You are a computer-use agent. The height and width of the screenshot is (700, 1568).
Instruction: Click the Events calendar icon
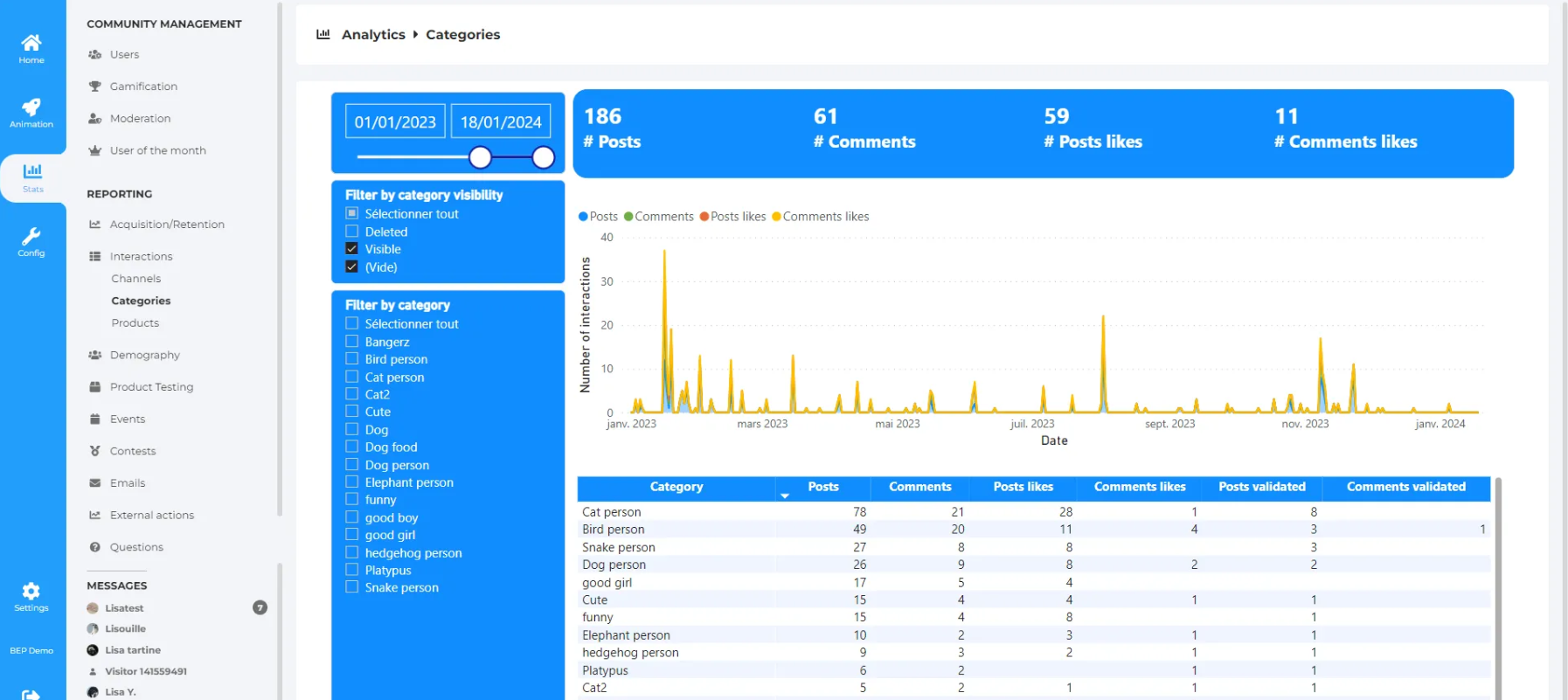pyautogui.click(x=95, y=419)
